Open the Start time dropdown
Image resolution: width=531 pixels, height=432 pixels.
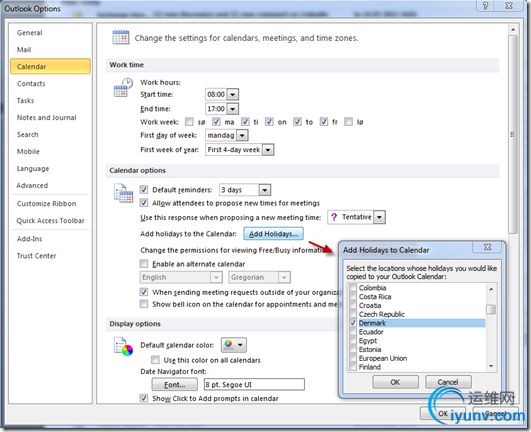point(233,94)
